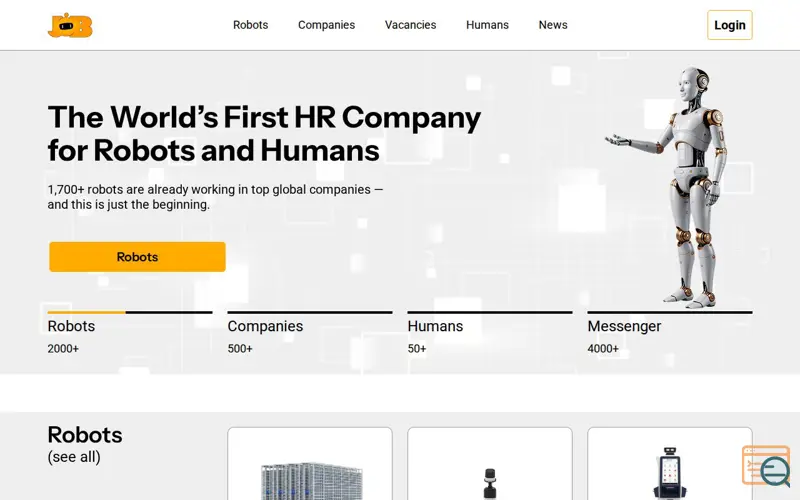Click the yellow Robots button
The width and height of the screenshot is (800, 500).
[x=137, y=257]
